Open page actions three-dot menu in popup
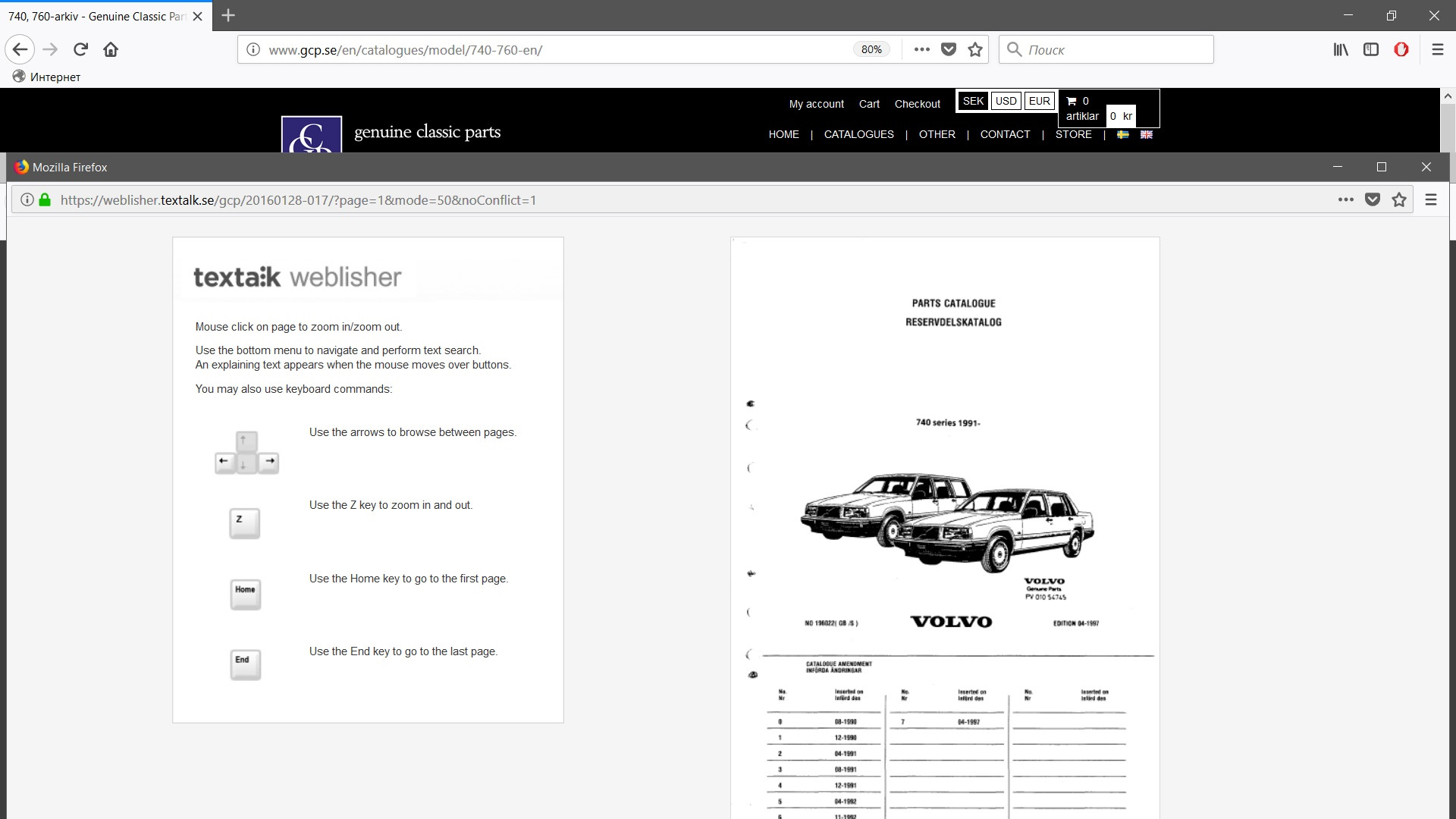This screenshot has width=1456, height=819. click(1345, 200)
